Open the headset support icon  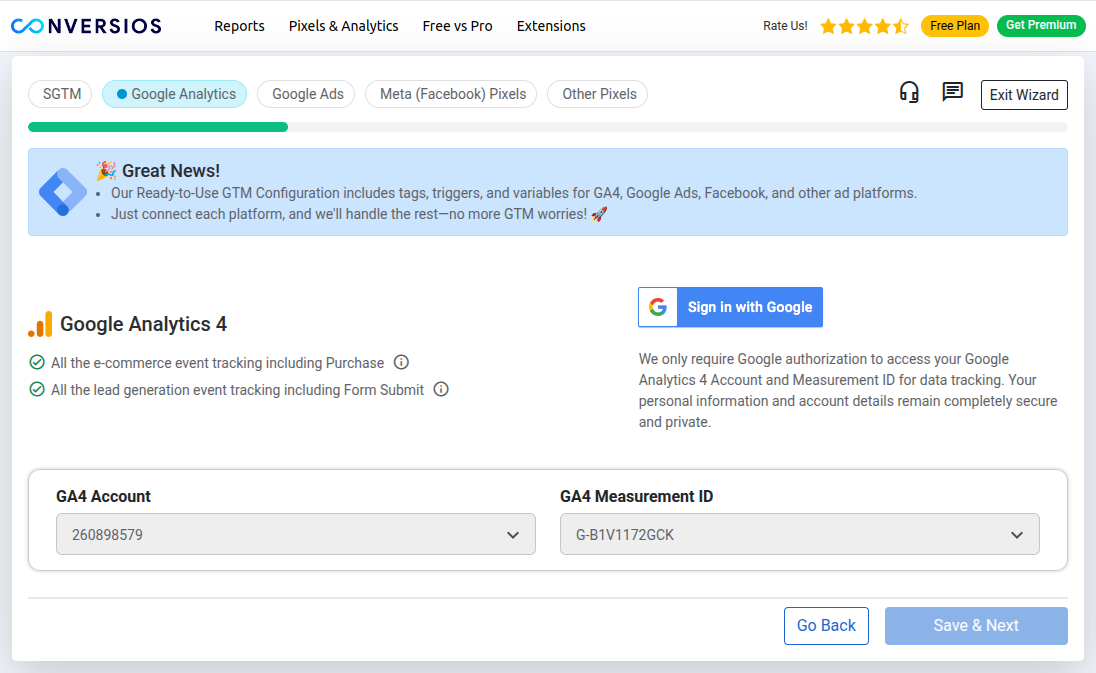[909, 92]
